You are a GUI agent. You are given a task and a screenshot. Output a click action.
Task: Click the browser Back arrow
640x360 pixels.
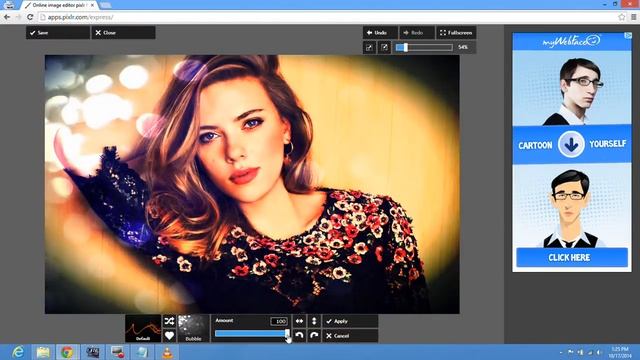pos(7,17)
